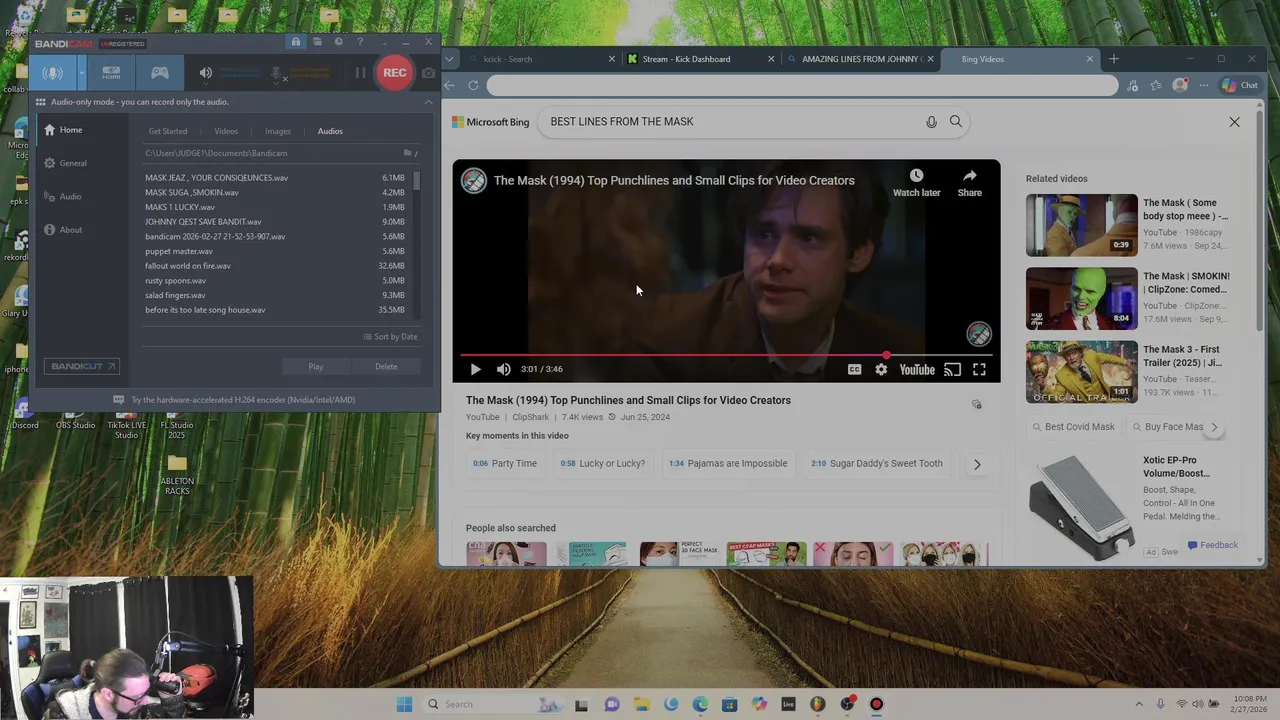Click video progress bar scrubber

point(886,354)
